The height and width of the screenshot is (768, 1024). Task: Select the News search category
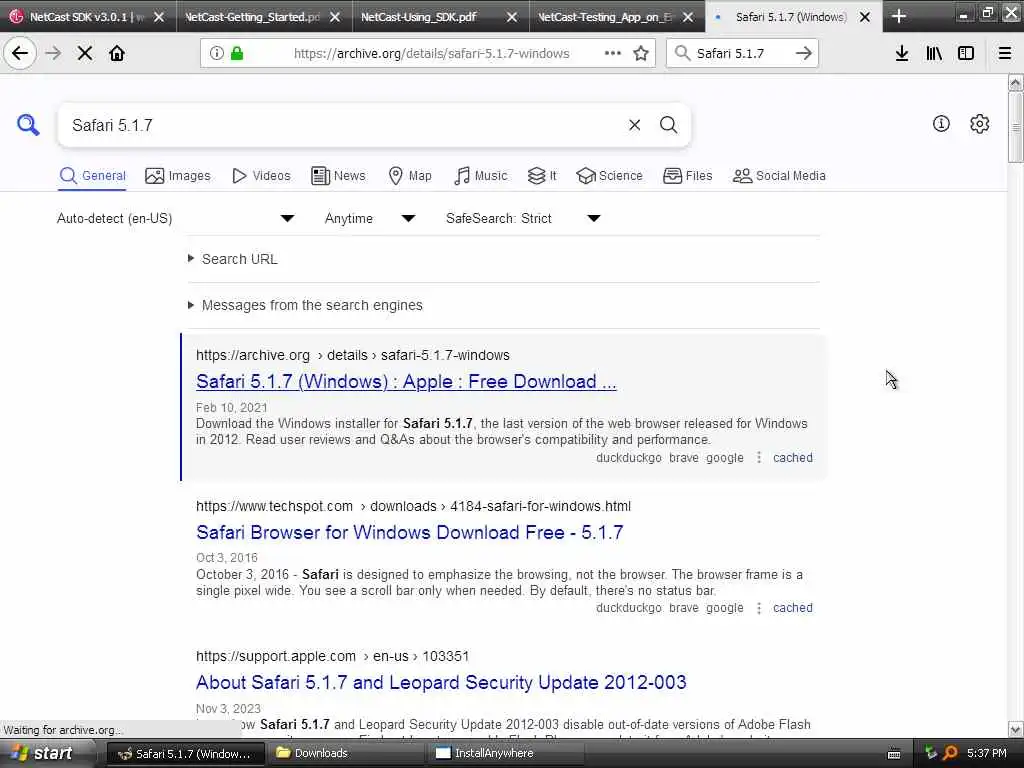tap(338, 176)
